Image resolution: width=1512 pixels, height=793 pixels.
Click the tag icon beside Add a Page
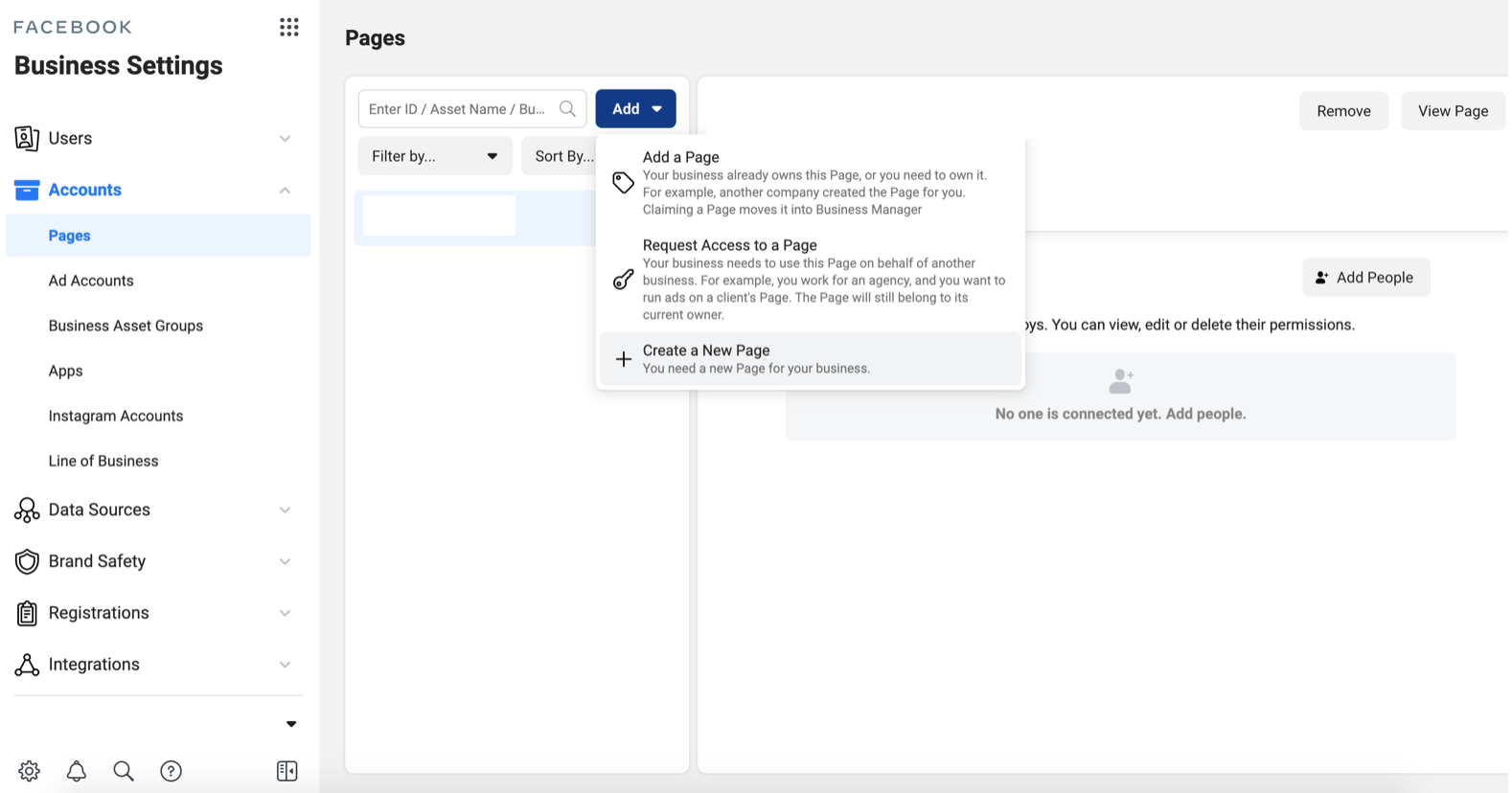click(623, 183)
